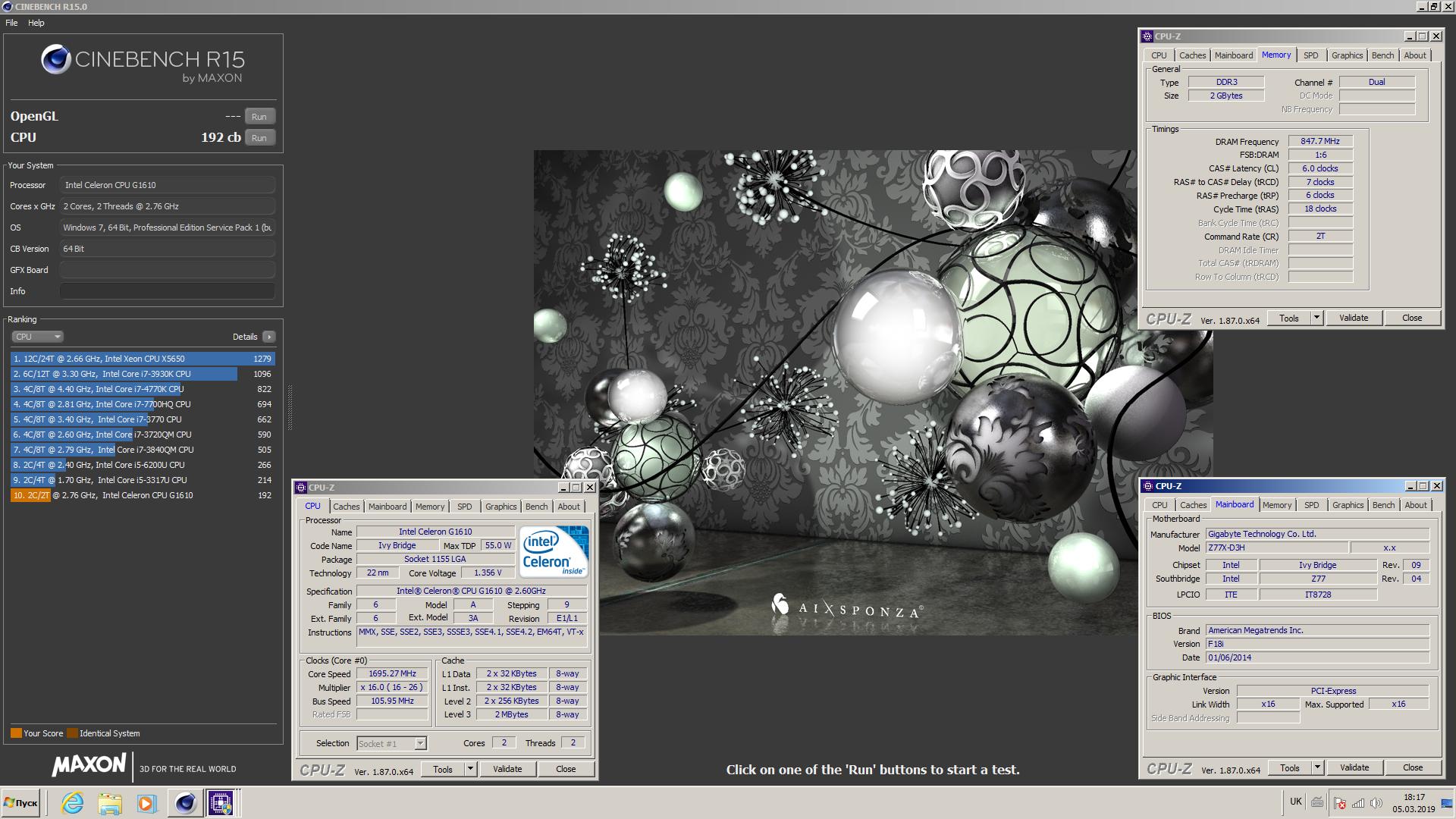This screenshot has width=1456, height=819.
Task: Click the Show desktop strip
Action: pos(1447,803)
